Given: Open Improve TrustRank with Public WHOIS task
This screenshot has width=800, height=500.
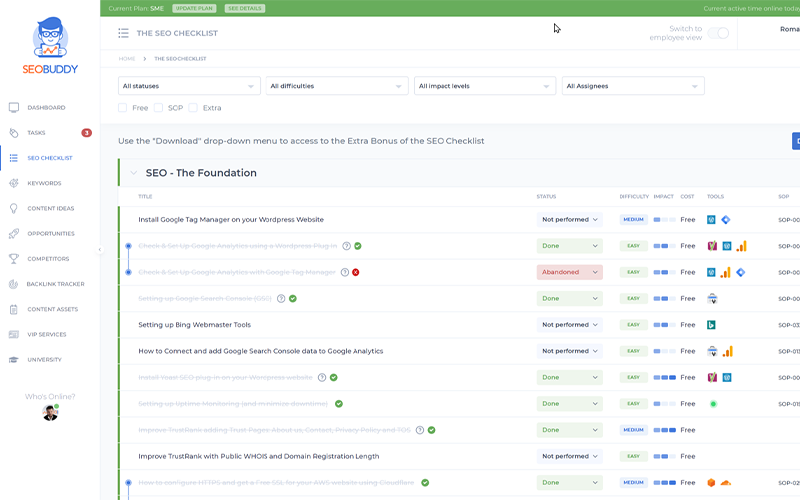Looking at the screenshot, I should point(259,456).
